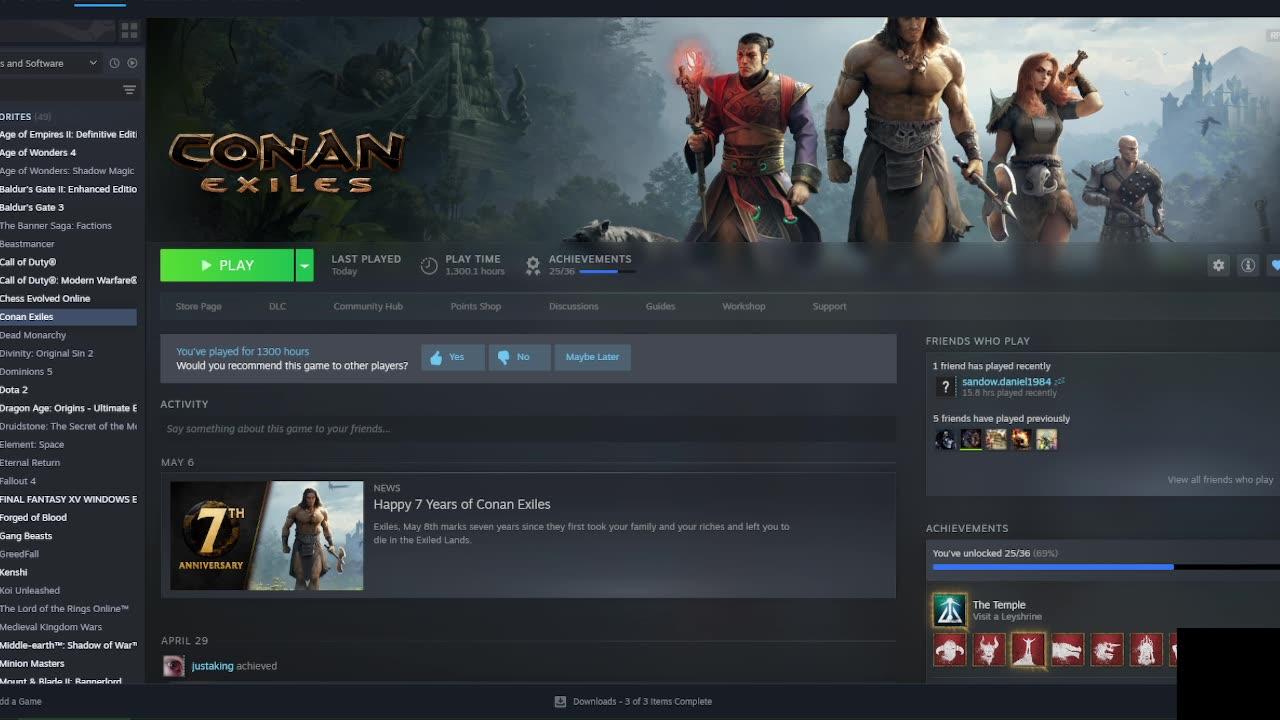Click the thumbs-up Yes recommendation button

(453, 357)
